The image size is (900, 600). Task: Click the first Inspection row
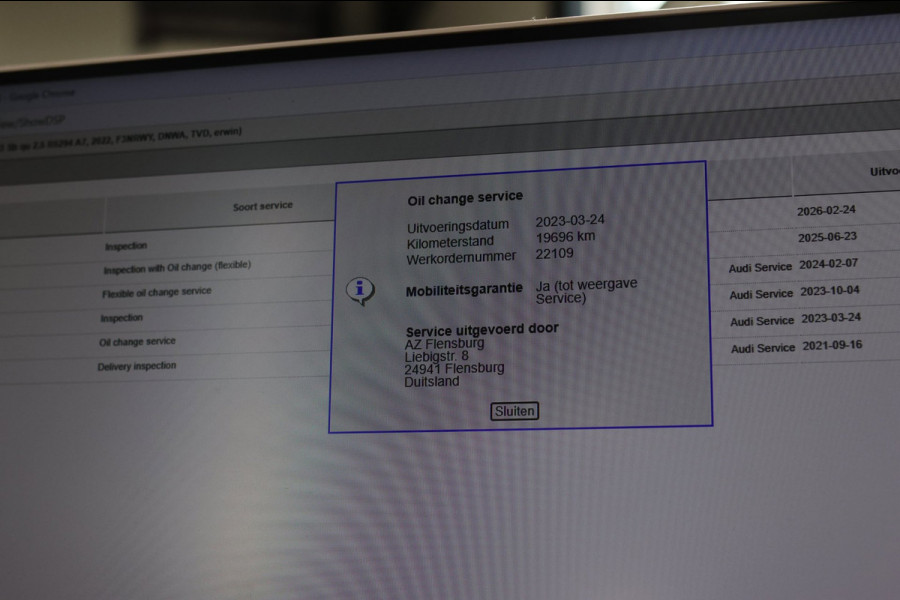pos(126,246)
